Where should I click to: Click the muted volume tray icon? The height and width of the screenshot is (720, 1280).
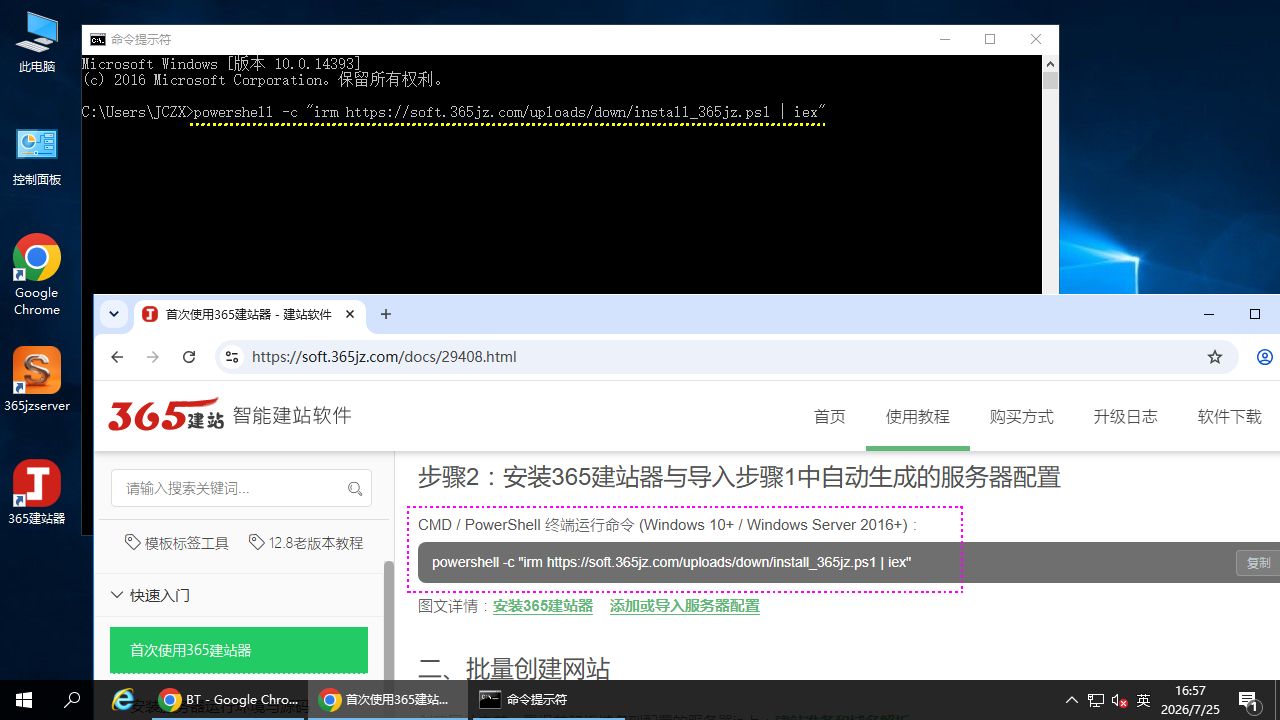coord(1120,700)
